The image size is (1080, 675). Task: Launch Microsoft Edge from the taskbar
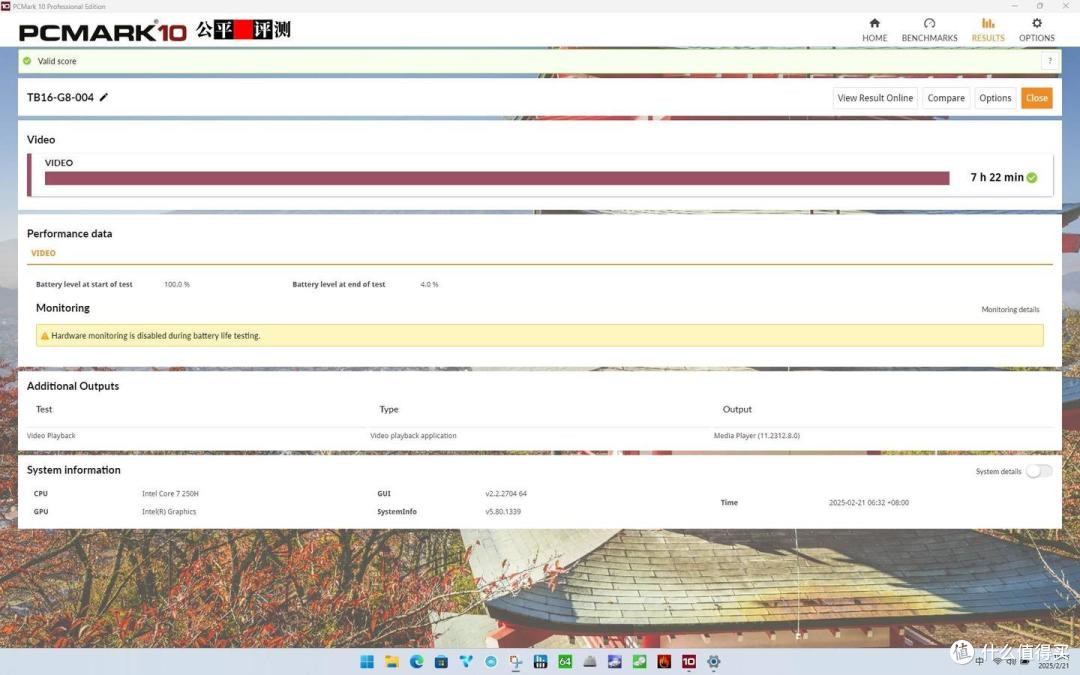tap(417, 661)
